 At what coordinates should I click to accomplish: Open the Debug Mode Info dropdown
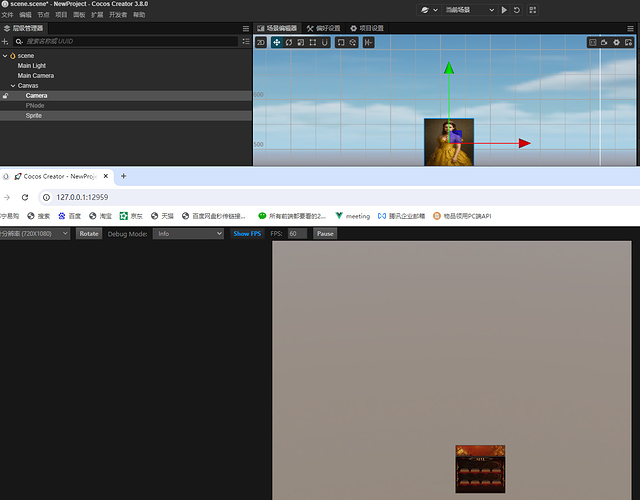[x=188, y=233]
